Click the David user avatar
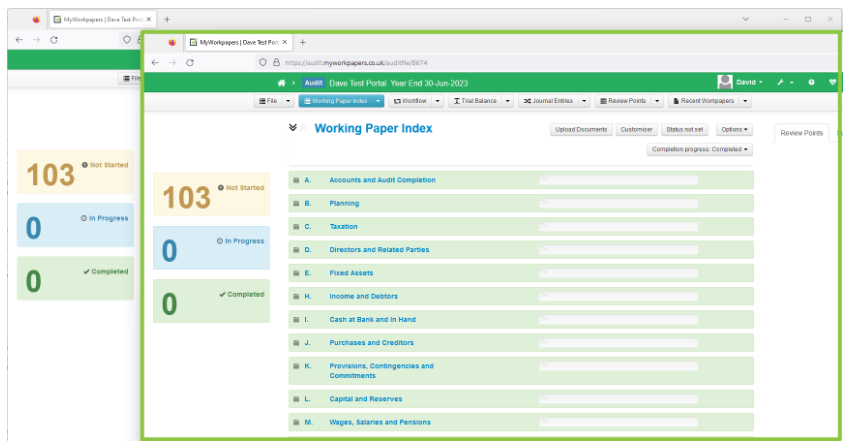This screenshot has width=849, height=448. [725, 82]
